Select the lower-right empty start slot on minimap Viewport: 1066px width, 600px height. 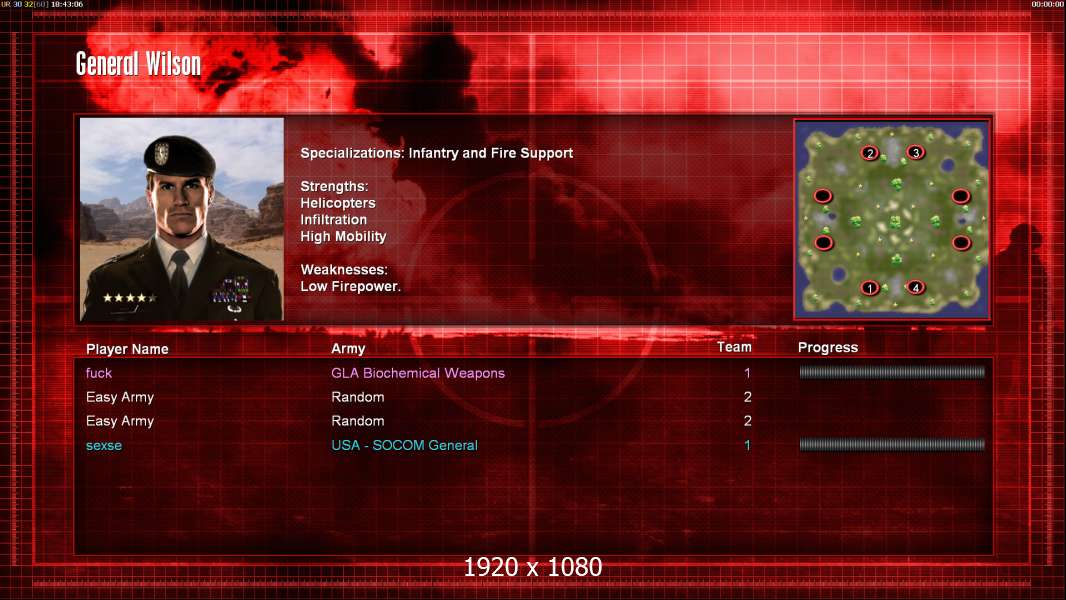click(961, 243)
